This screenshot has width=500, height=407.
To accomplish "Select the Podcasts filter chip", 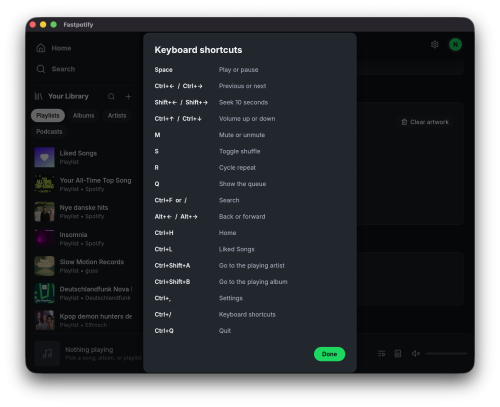I will point(49,131).
